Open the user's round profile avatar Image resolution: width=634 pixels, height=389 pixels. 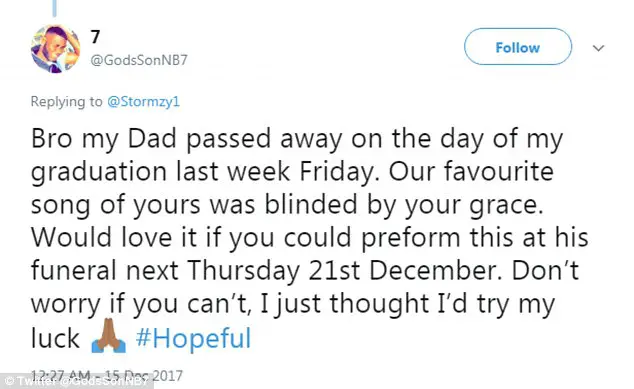point(55,49)
